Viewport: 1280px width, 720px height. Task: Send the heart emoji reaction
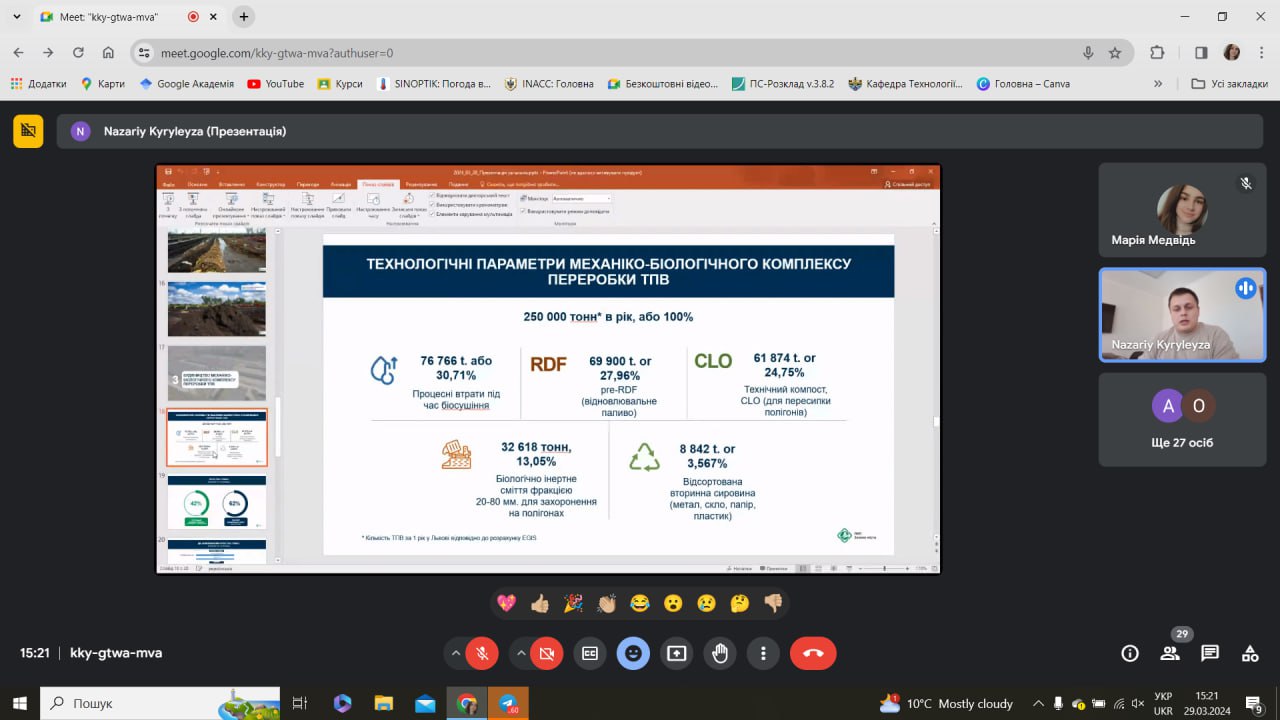point(506,603)
